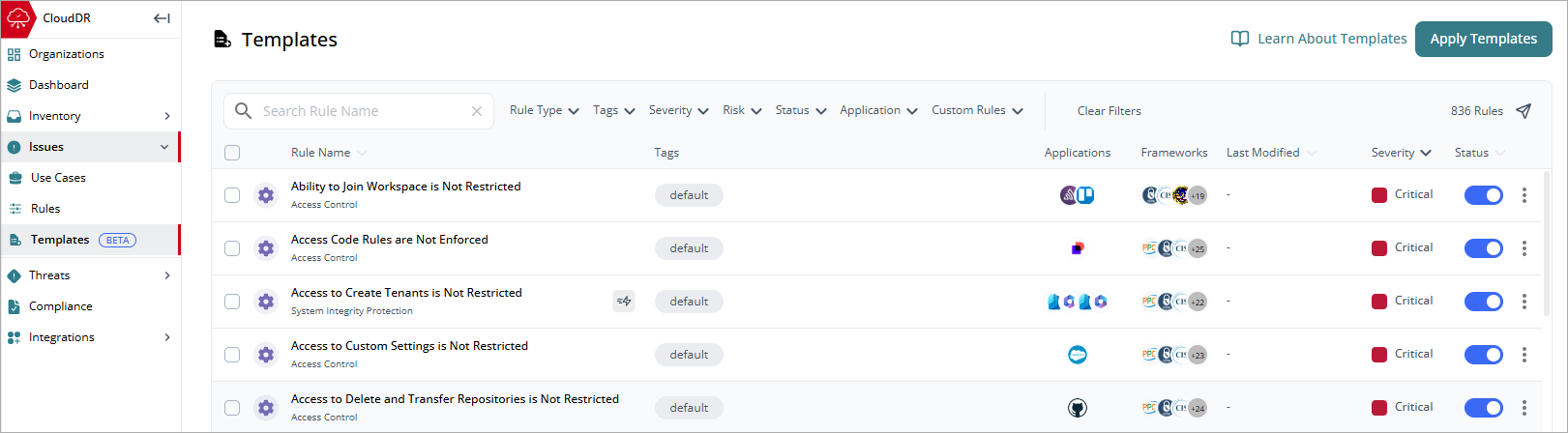Viewport: 1568px width, 433px height.
Task: Toggle status switch for Access to Custom Settings
Action: [x=1483, y=355]
